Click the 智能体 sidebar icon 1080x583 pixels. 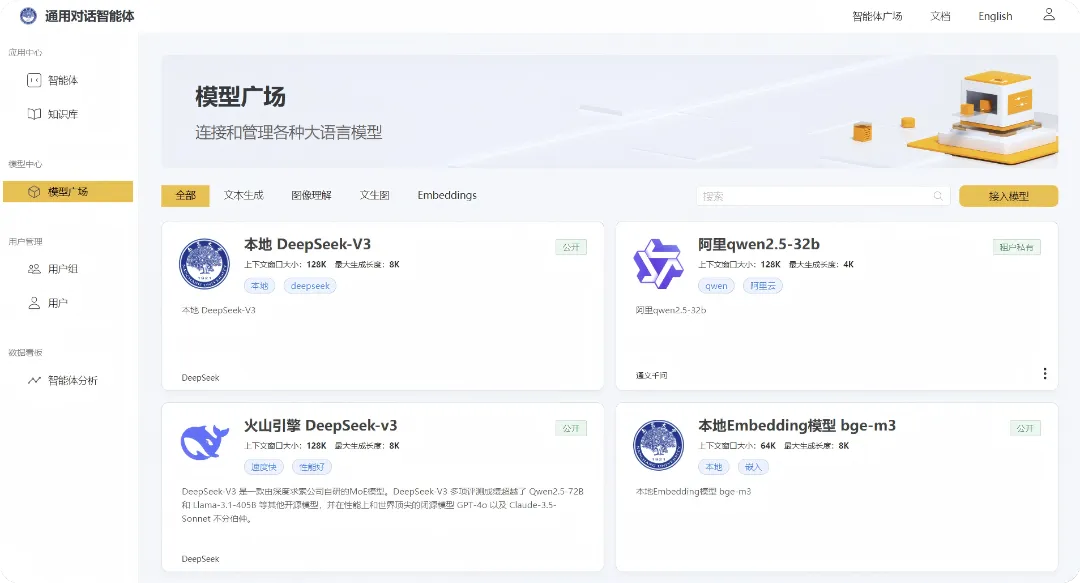[x=34, y=81]
